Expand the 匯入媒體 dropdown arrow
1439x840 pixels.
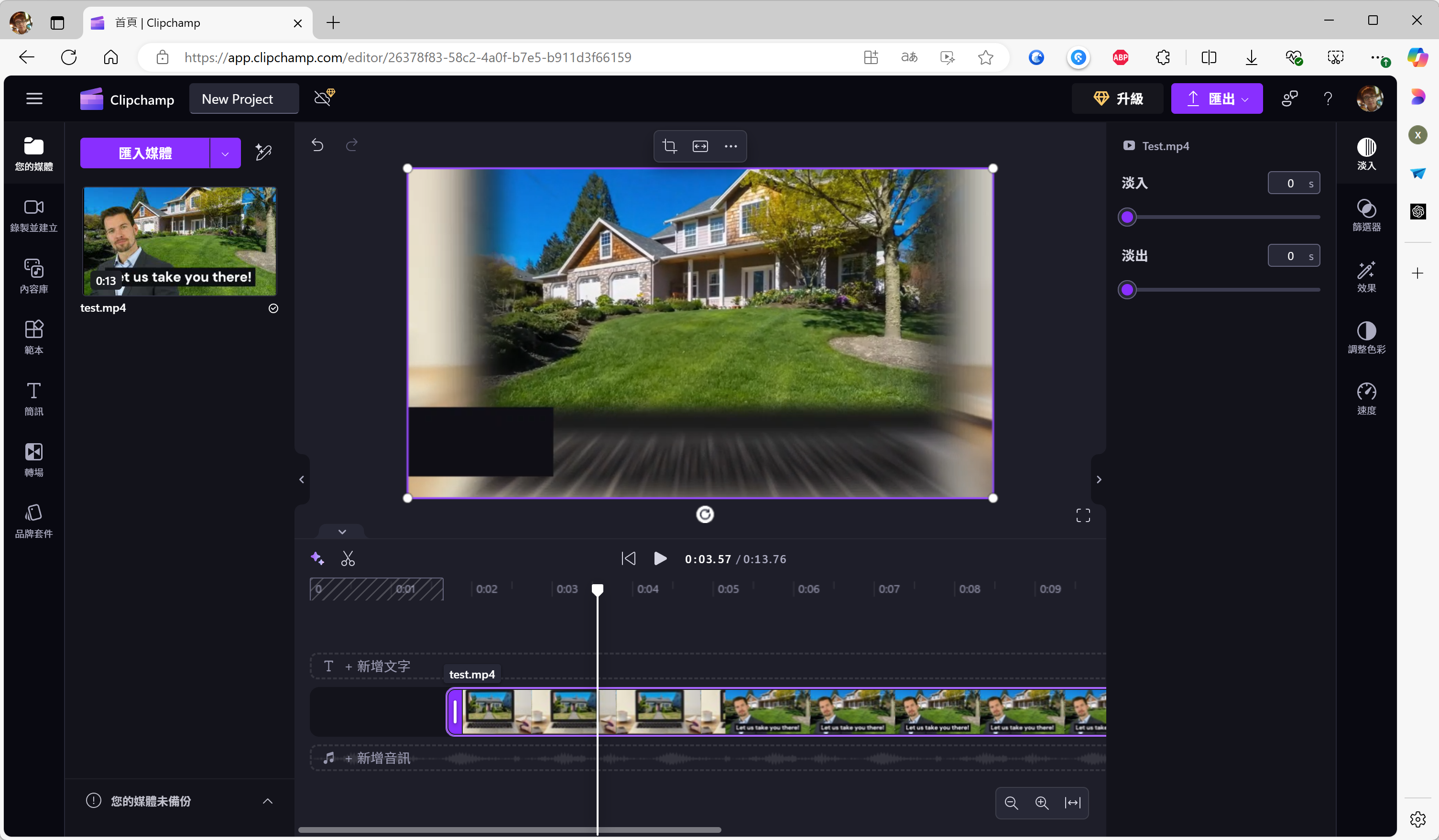pyautogui.click(x=225, y=153)
